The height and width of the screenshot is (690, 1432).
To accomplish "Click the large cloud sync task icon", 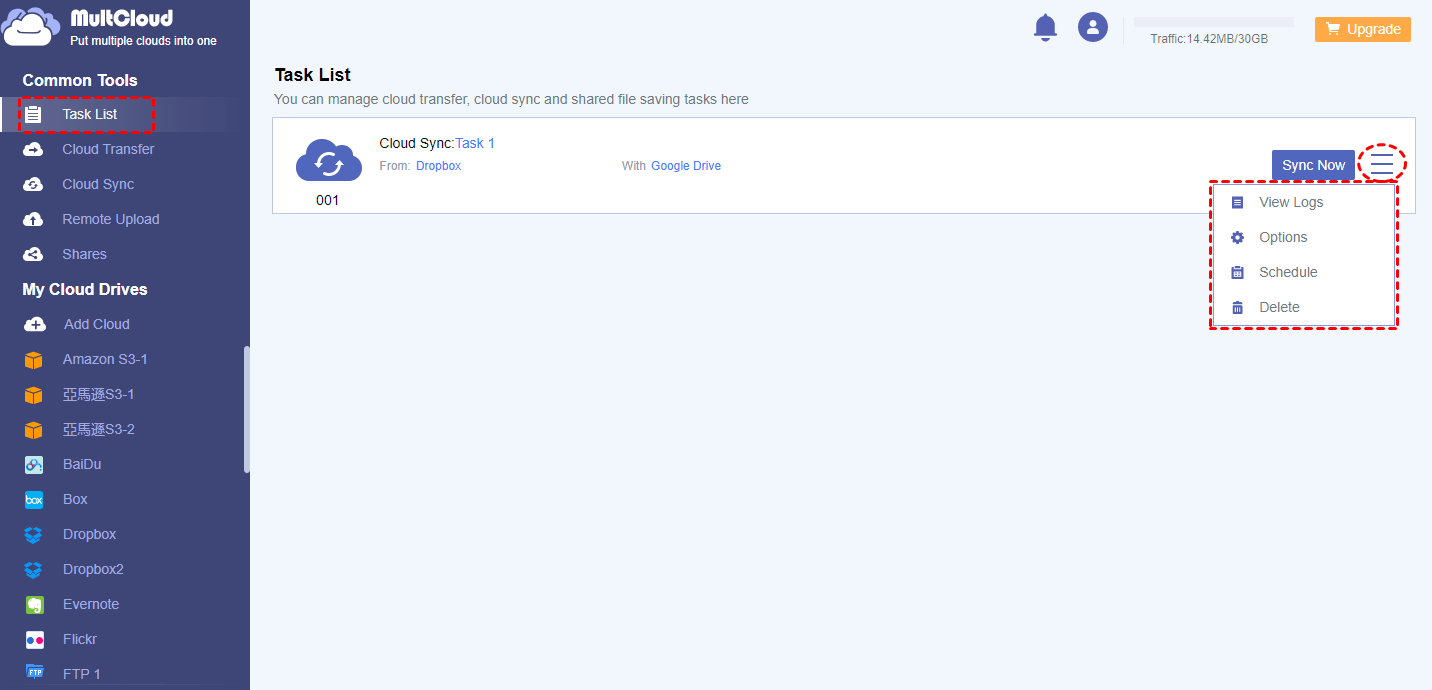I will click(328, 160).
